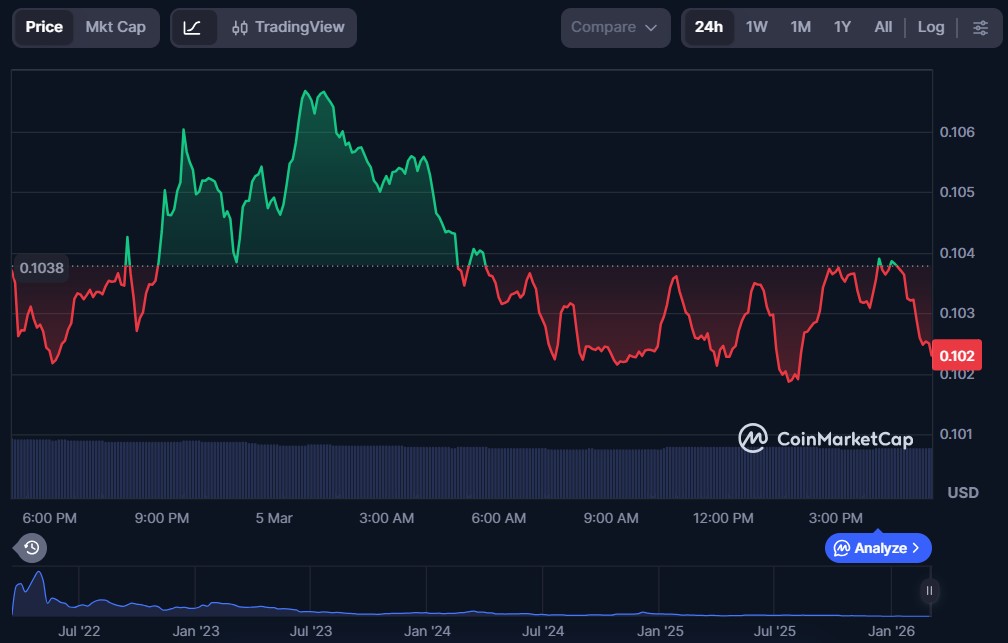The image size is (1008, 643).
Task: Toggle the Log scale option
Action: (930, 28)
